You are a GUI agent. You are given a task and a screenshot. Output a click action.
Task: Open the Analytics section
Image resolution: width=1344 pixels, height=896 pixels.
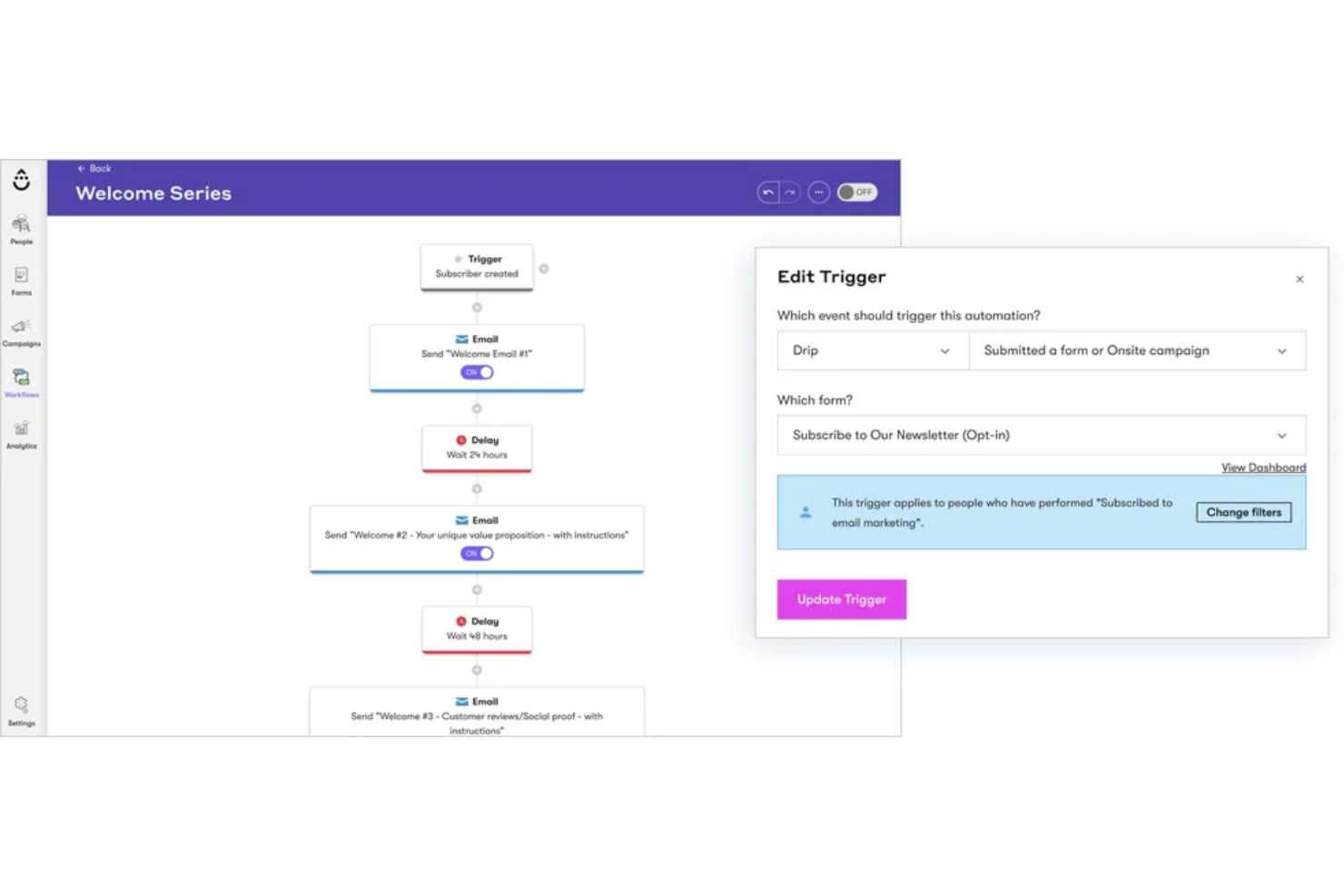(x=21, y=434)
